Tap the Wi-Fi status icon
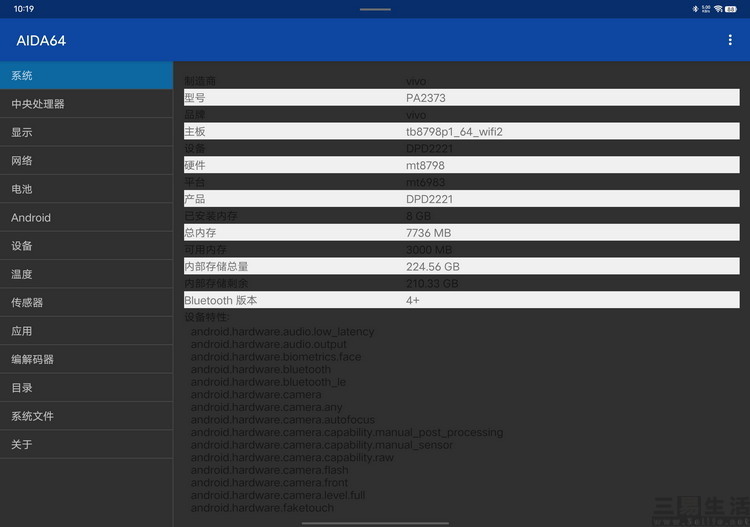This screenshot has width=750, height=527. [718, 9]
